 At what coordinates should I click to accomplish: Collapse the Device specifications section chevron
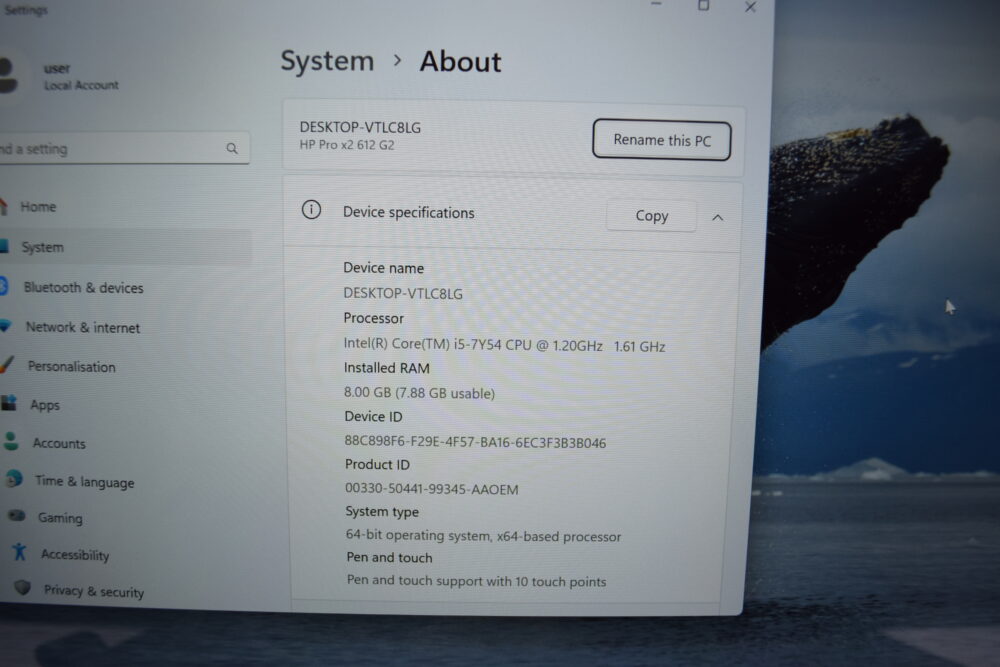[717, 217]
